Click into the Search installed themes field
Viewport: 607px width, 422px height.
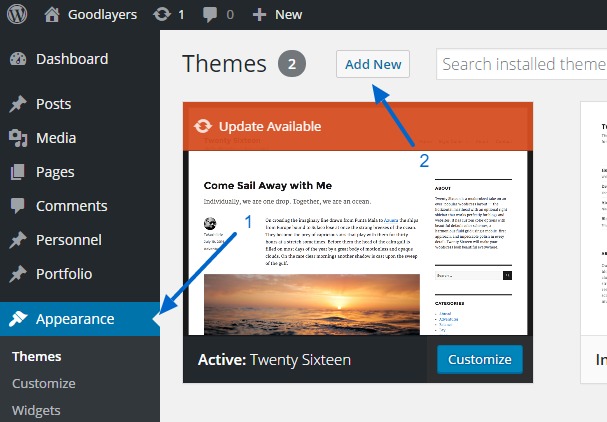coord(522,64)
